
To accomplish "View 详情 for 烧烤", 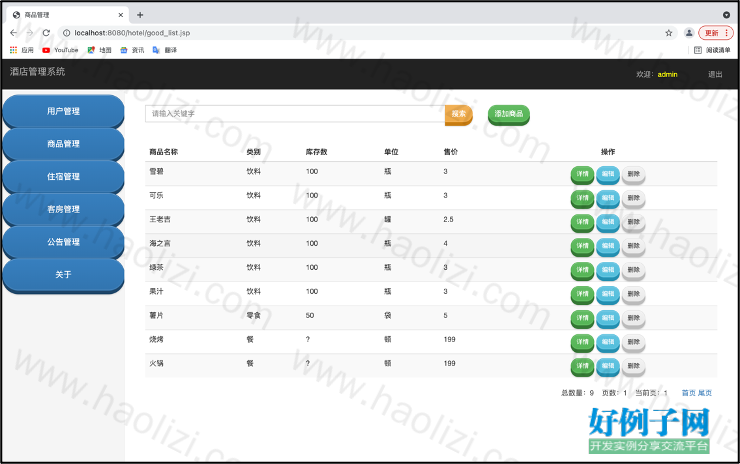I will coord(582,343).
